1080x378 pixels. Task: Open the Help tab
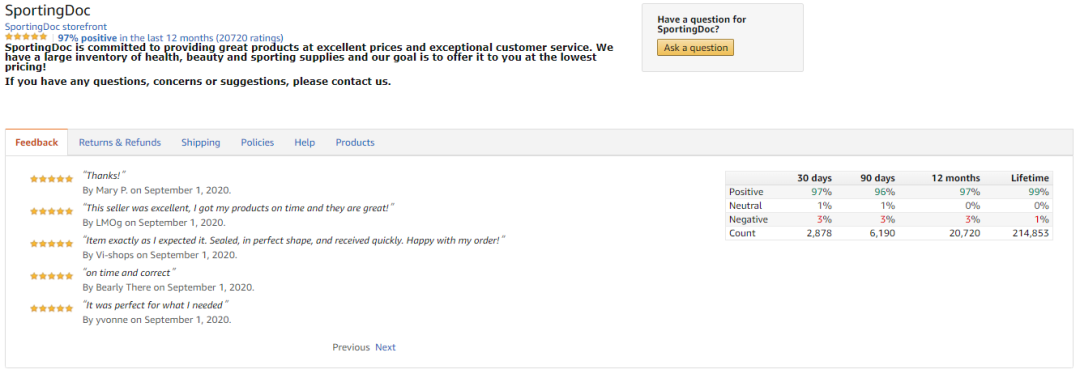coord(304,143)
